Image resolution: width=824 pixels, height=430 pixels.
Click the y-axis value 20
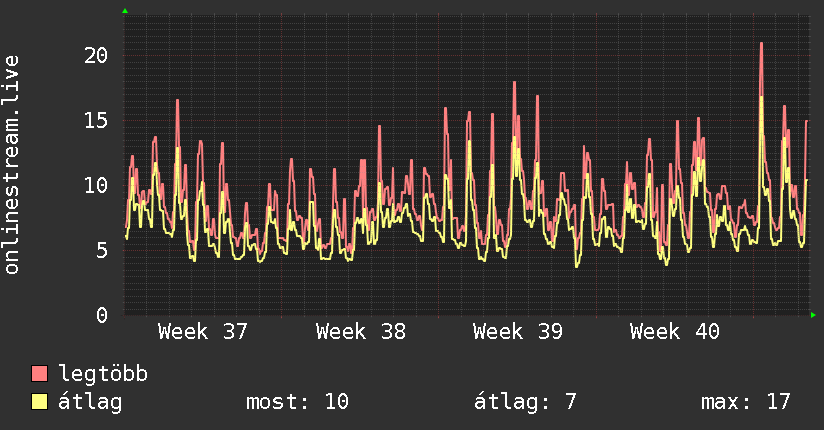(x=96, y=55)
